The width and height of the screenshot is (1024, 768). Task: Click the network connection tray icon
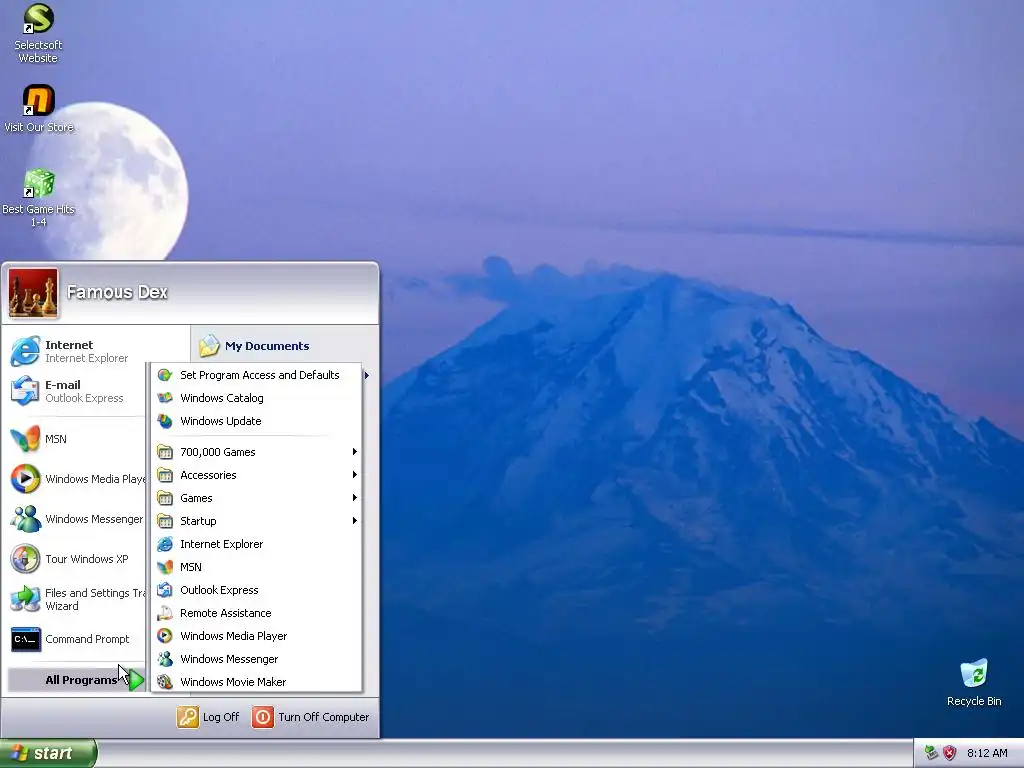click(x=932, y=753)
